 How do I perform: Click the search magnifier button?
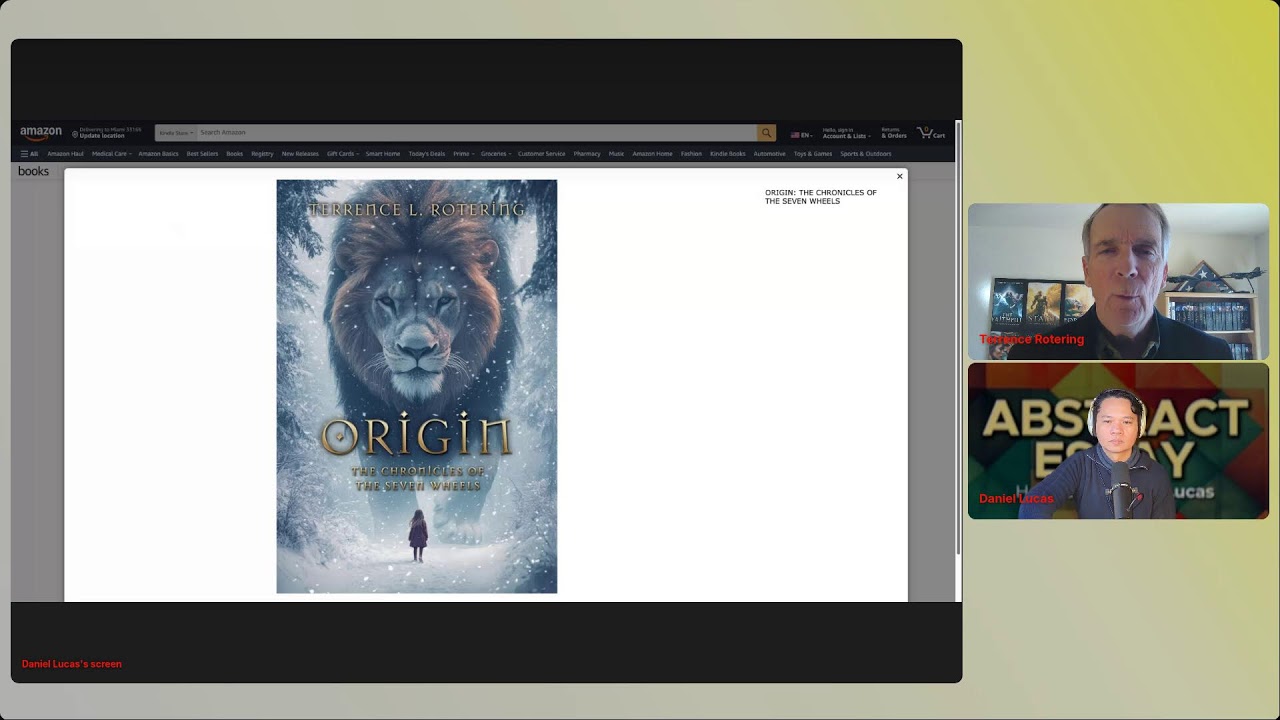[x=766, y=133]
